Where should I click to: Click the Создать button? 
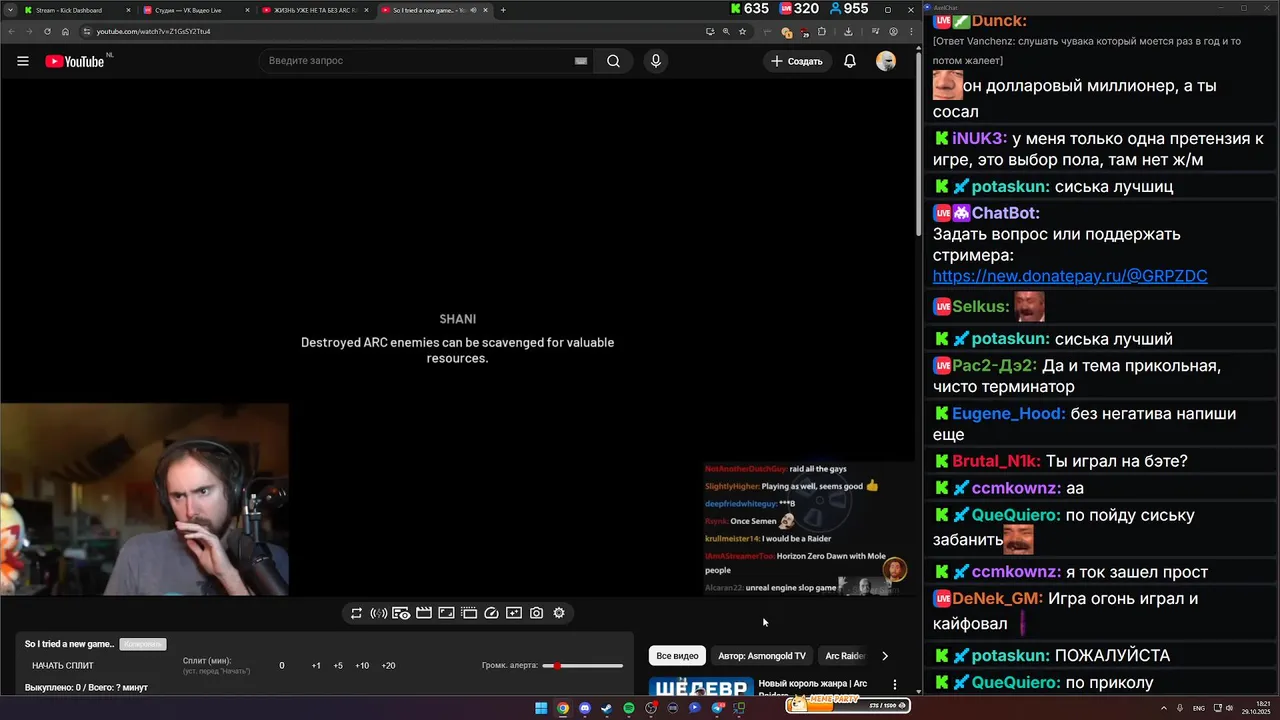(x=797, y=61)
